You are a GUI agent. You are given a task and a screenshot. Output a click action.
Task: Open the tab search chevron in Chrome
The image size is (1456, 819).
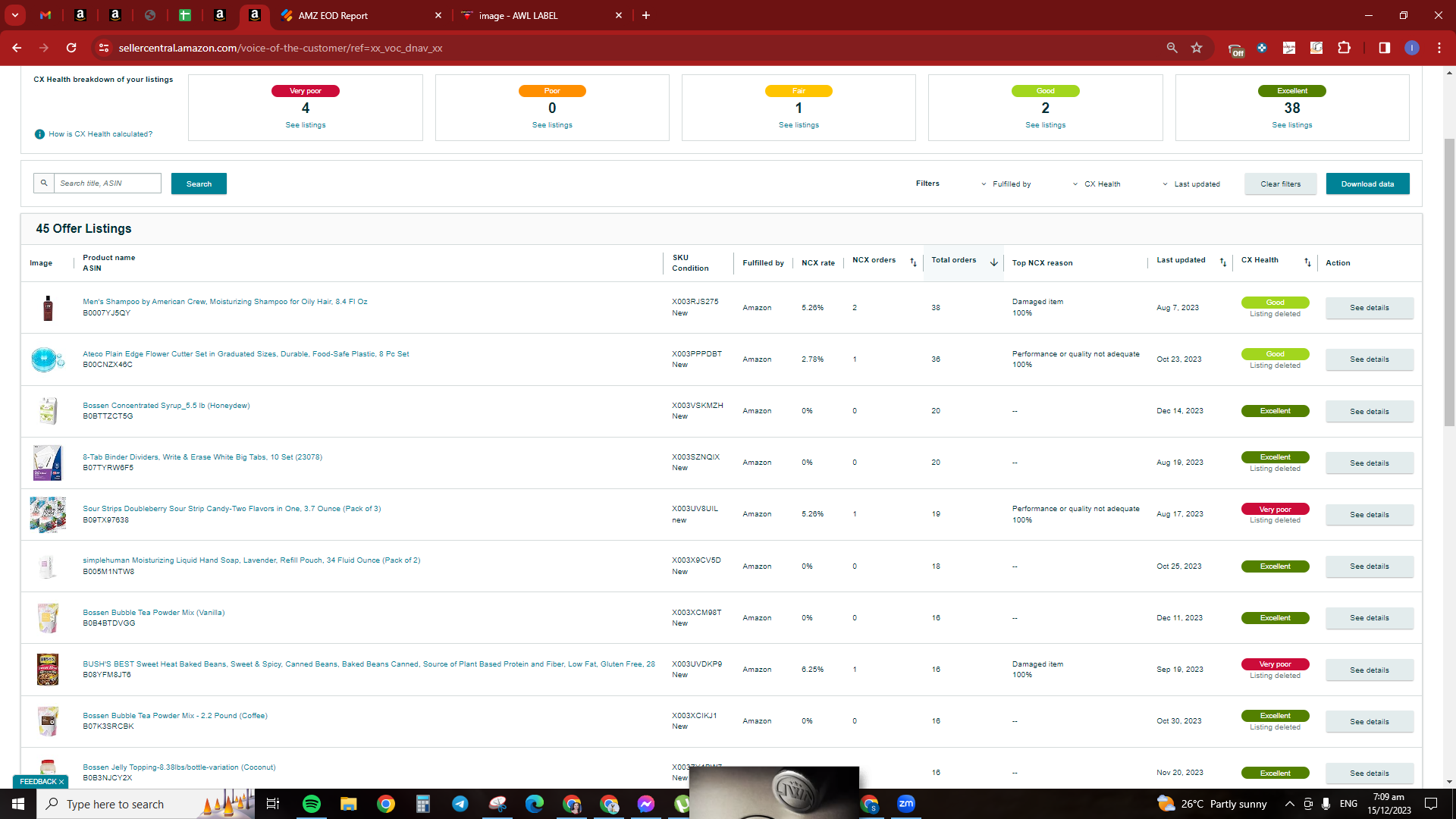14,15
